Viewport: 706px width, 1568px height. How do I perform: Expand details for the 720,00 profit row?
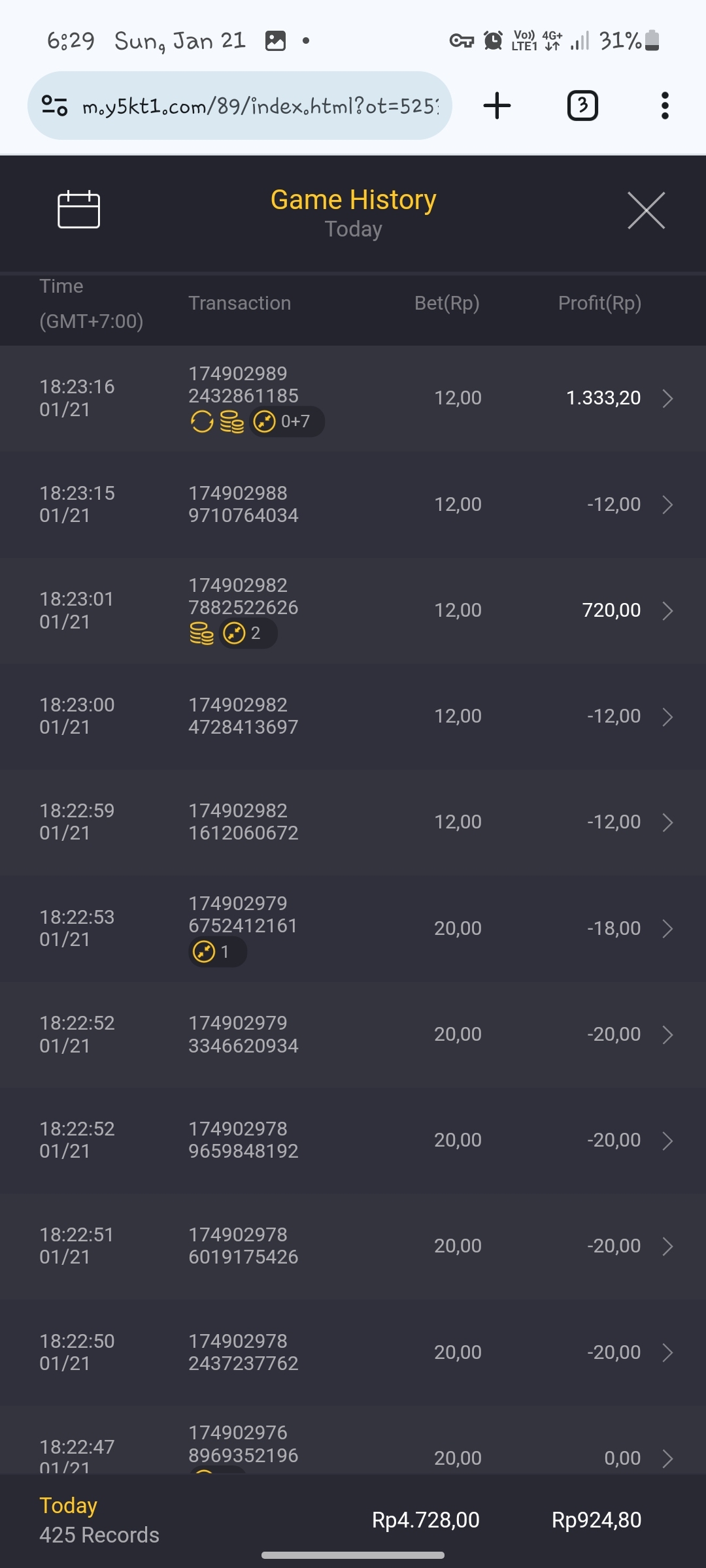click(x=667, y=610)
